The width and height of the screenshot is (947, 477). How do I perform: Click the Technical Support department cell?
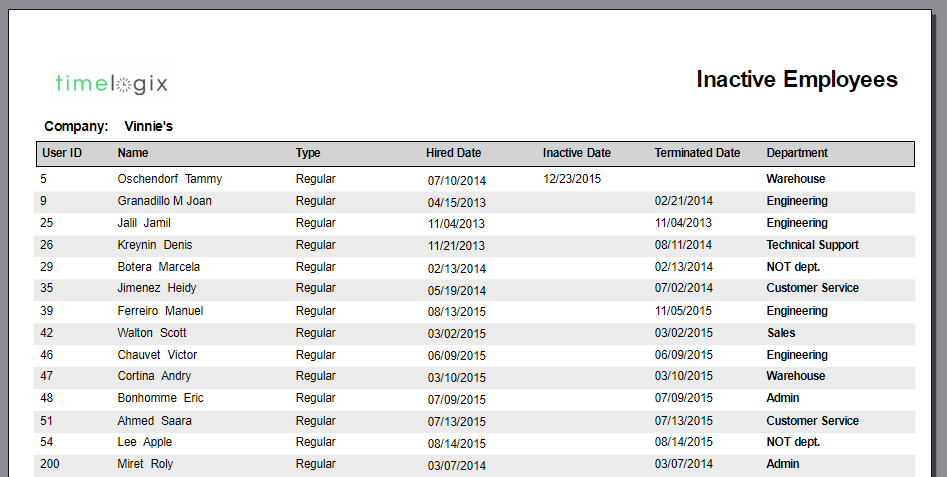click(x=812, y=245)
